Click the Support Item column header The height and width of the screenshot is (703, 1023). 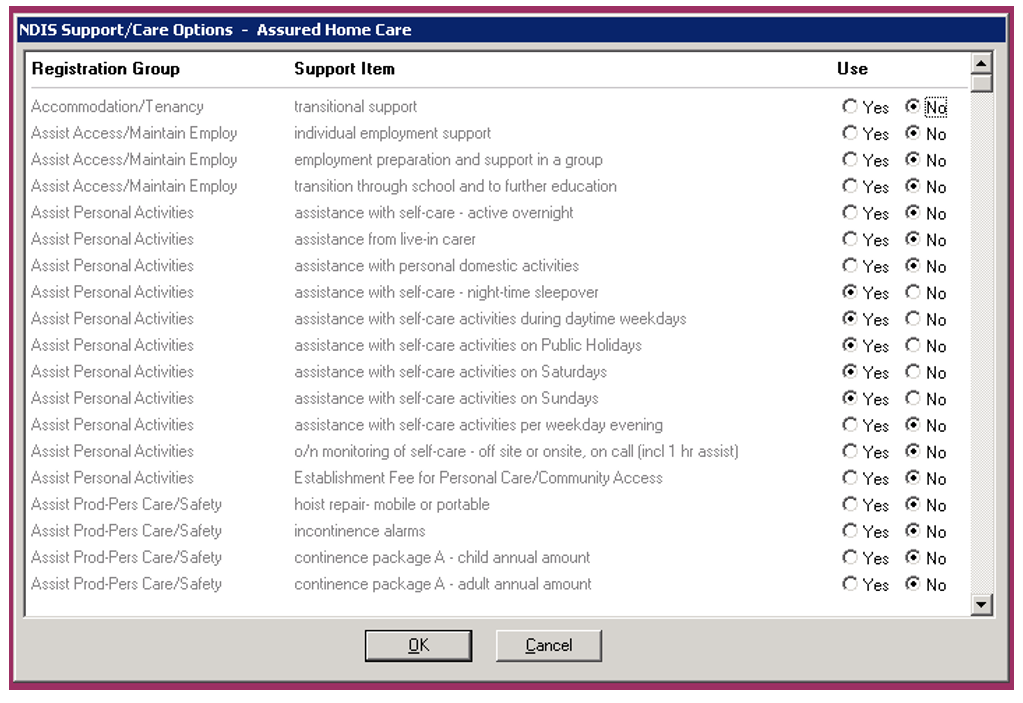click(x=344, y=68)
